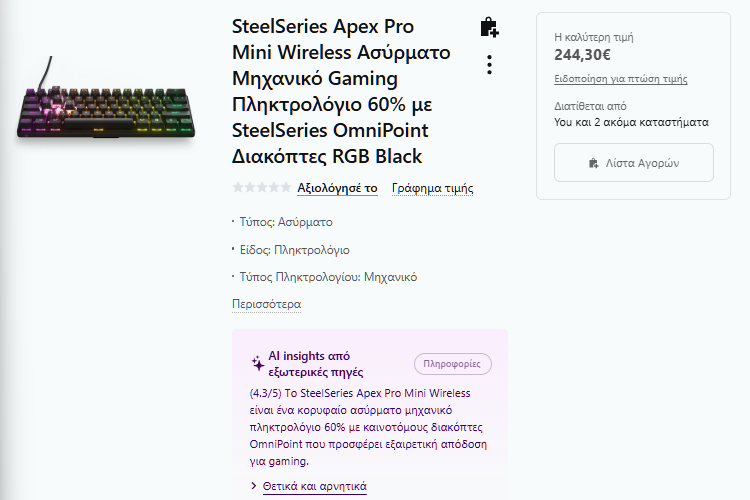Rate the product with the first star

[238, 188]
